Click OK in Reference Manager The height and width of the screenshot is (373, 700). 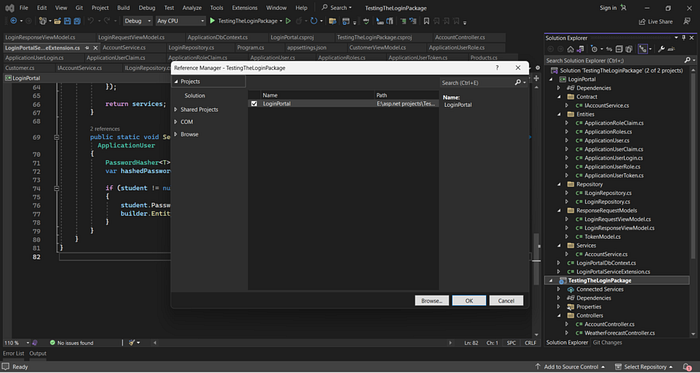pos(469,301)
